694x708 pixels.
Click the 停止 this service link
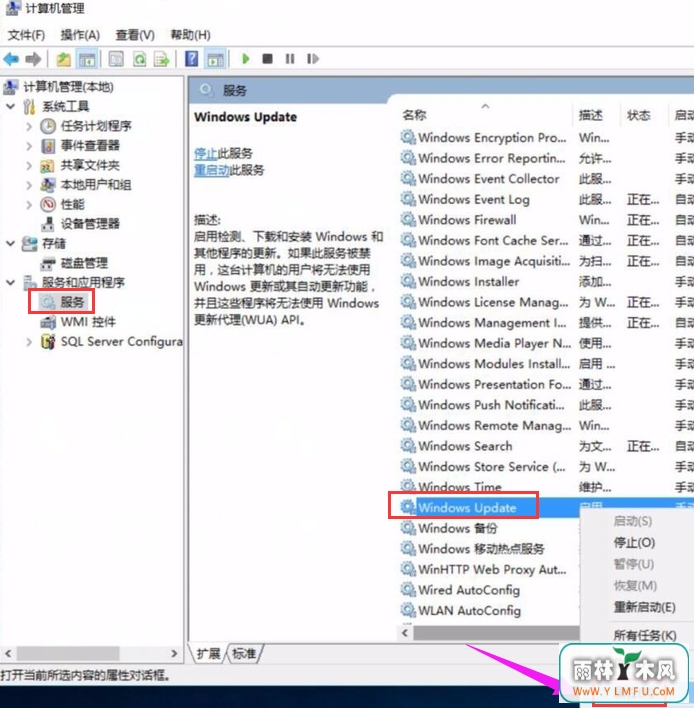(206, 154)
